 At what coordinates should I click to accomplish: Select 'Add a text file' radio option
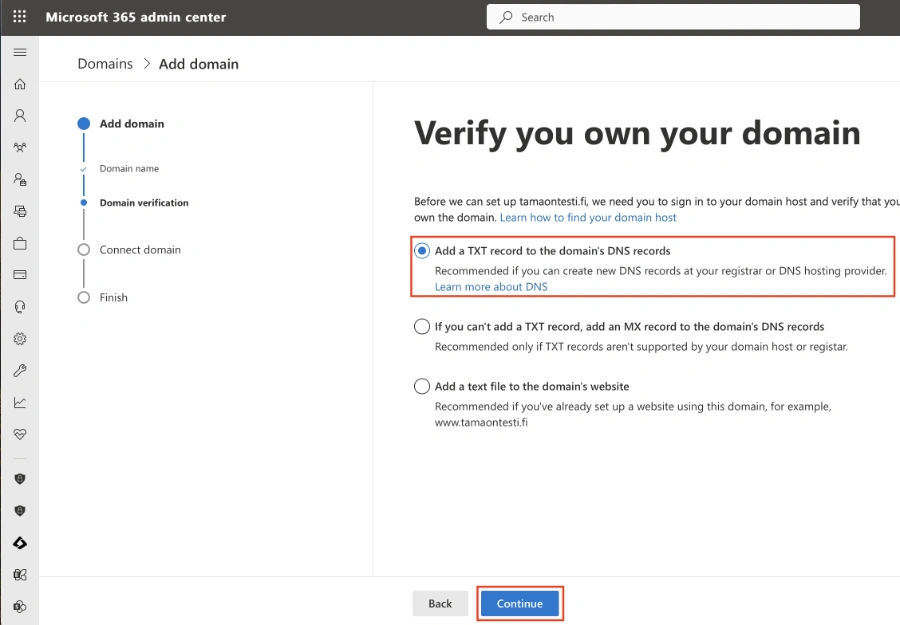[422, 386]
